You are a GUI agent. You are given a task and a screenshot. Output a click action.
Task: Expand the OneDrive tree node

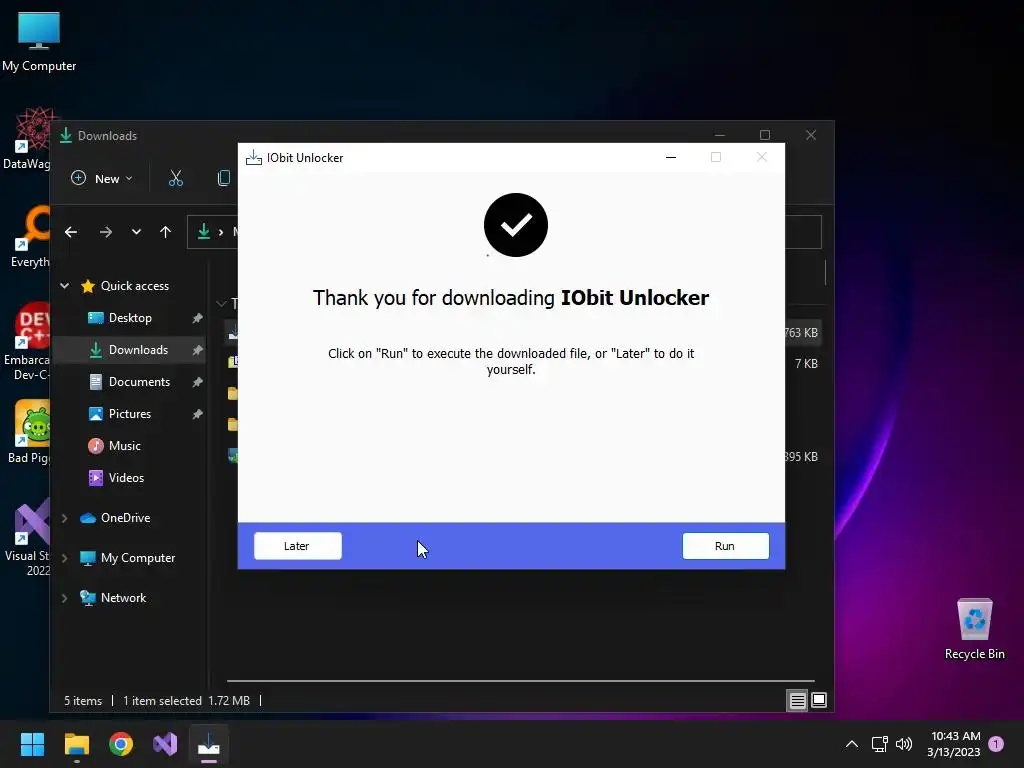pos(65,518)
